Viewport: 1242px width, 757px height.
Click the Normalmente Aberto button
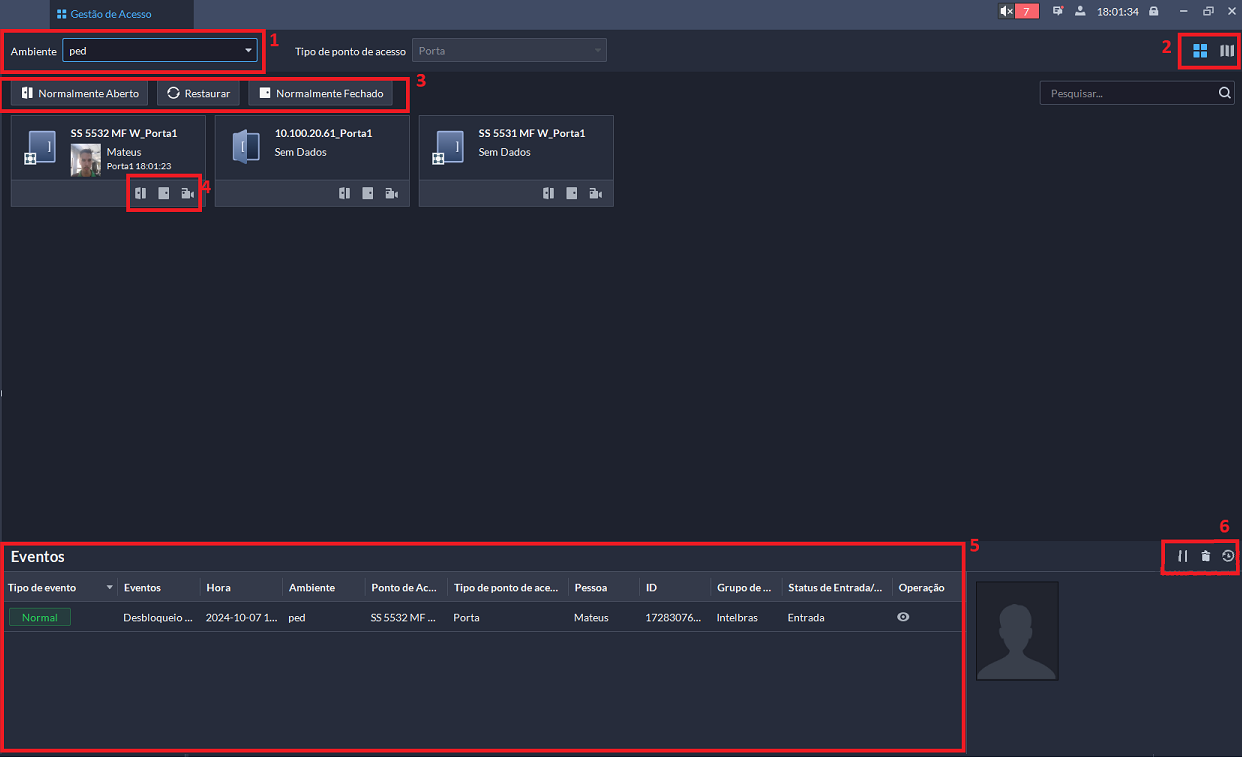[80, 93]
